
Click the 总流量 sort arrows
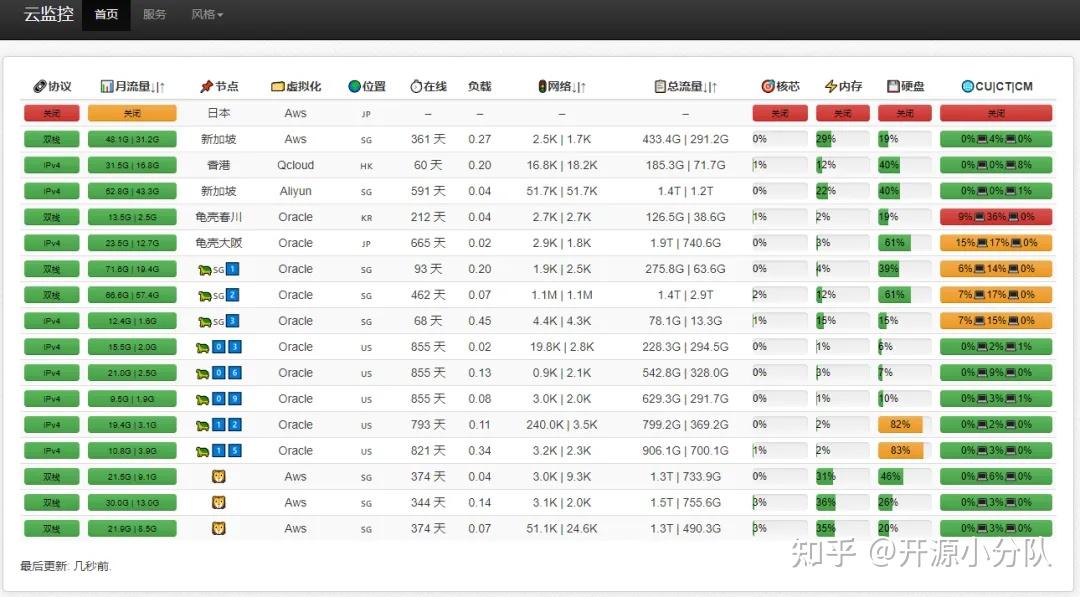[709, 86]
